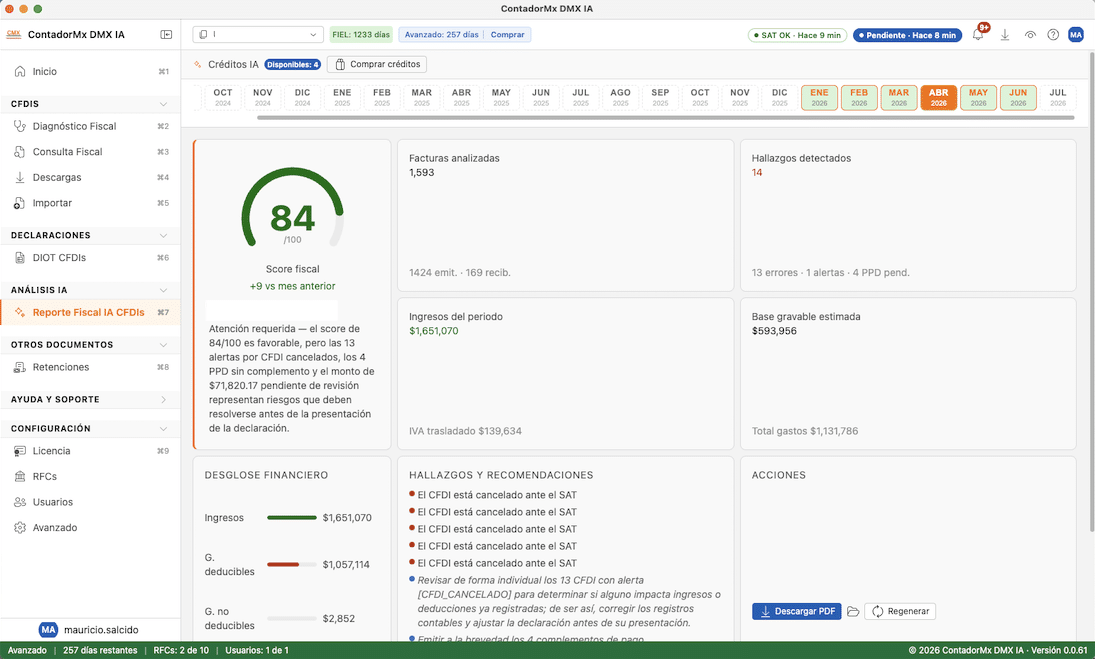Toggle the sidebar collapse icon
Image resolution: width=1095 pixels, height=659 pixels.
coord(166,34)
